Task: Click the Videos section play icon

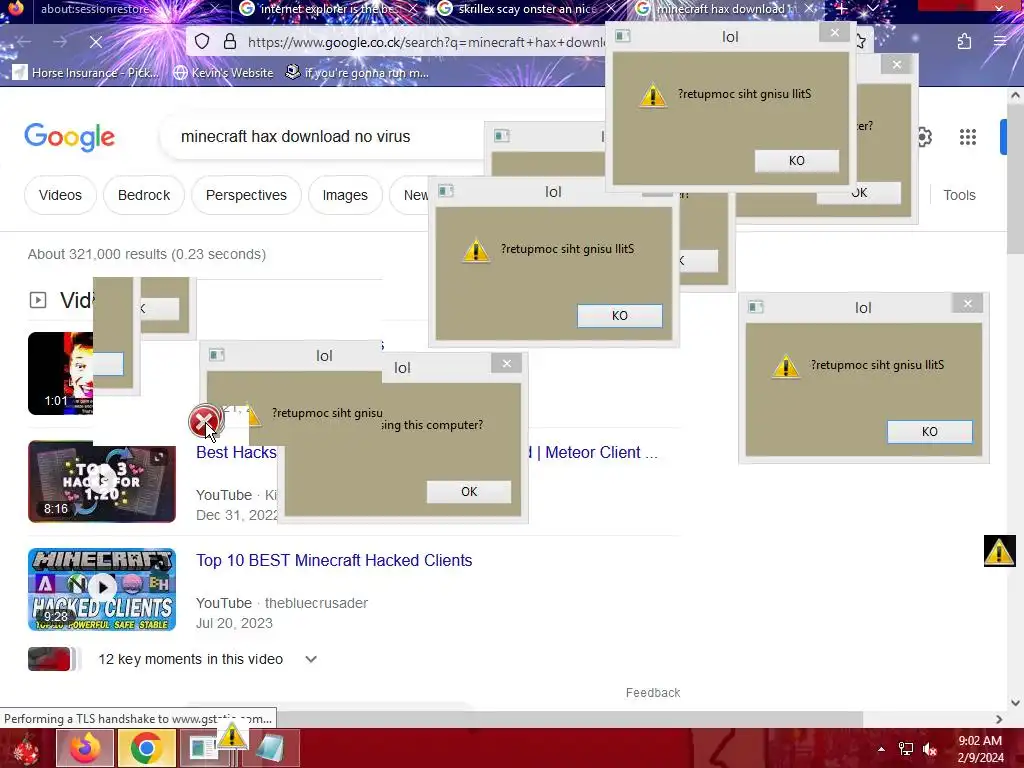Action: 38,300
